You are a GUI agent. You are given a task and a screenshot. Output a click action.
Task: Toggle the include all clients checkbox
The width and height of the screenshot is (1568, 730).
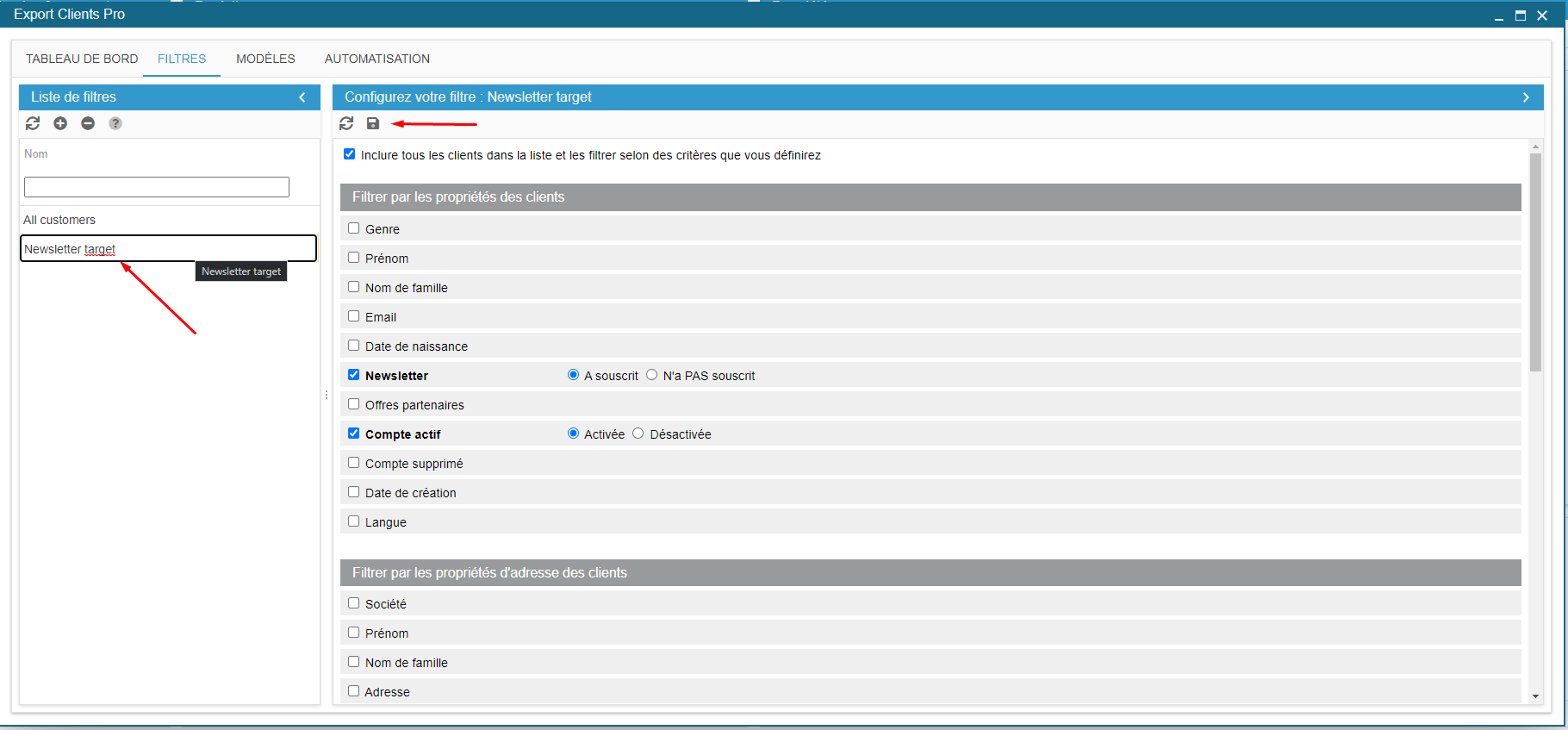349,154
